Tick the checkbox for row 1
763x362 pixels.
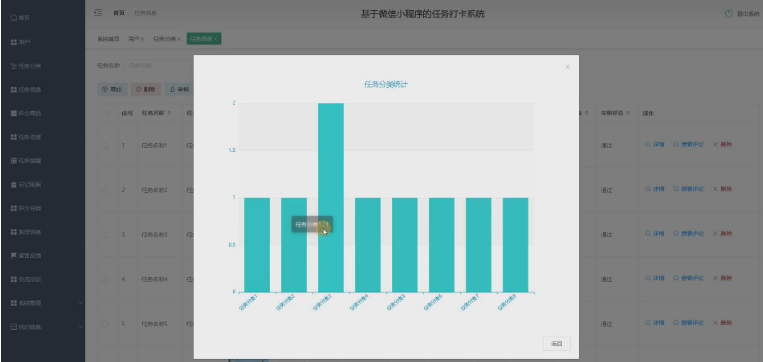(x=105, y=145)
